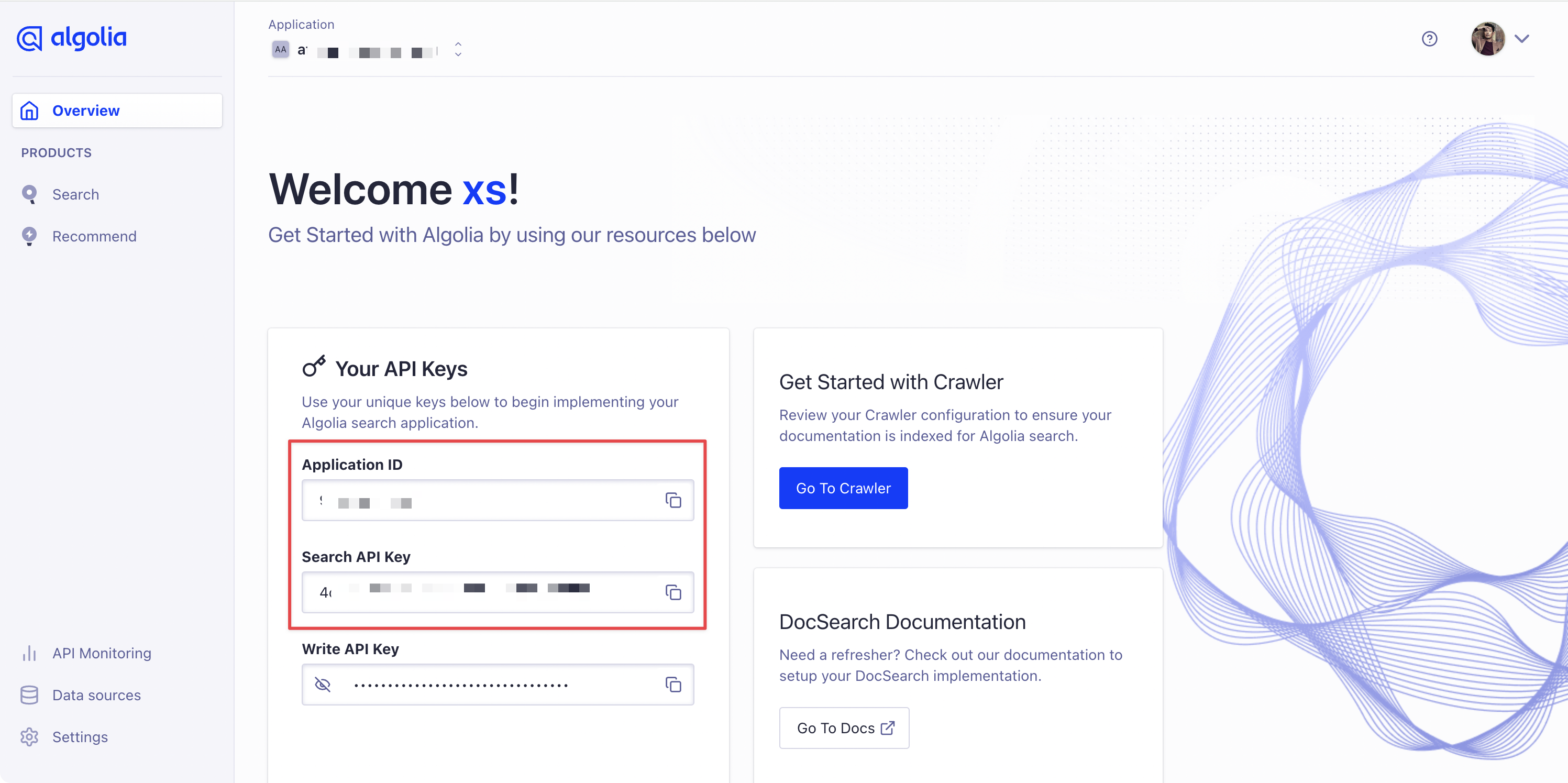Image resolution: width=1568 pixels, height=783 pixels.
Task: Open Data sources via the database icon
Action: [x=29, y=694]
